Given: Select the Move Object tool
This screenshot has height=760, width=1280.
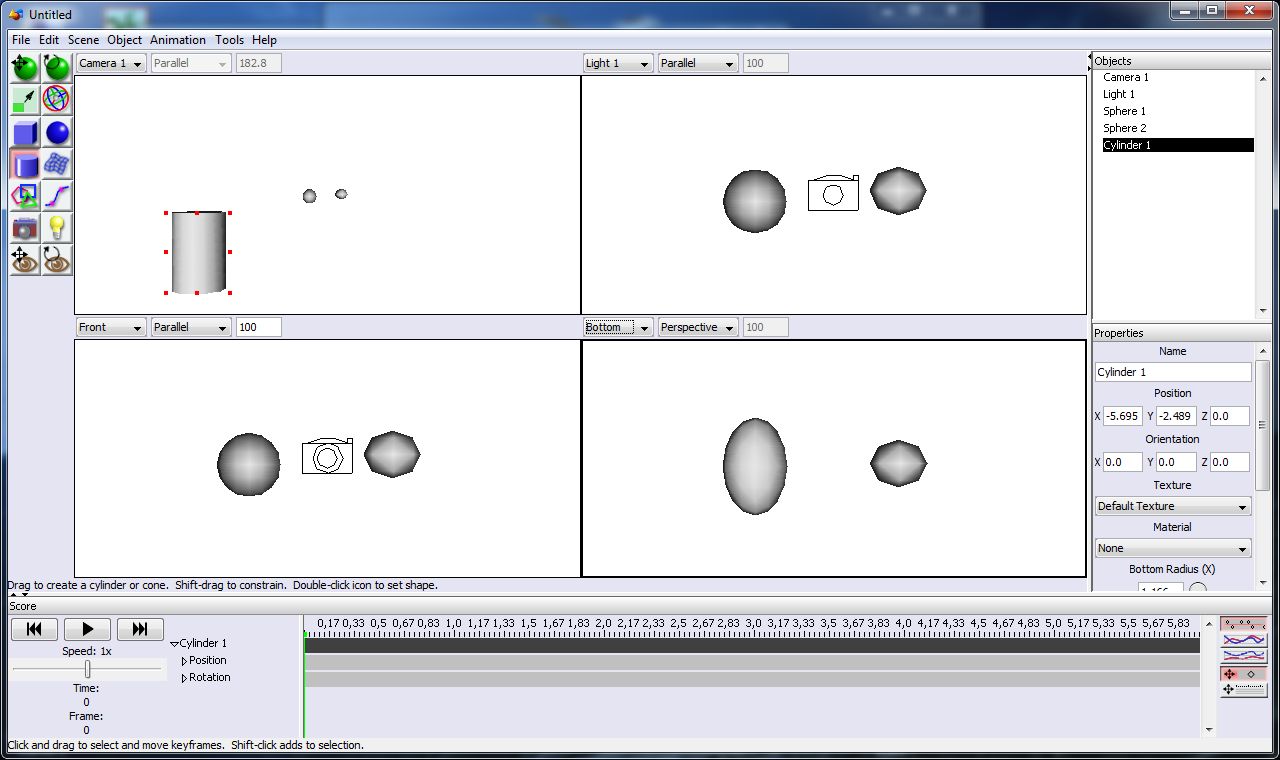Looking at the screenshot, I should [x=25, y=68].
